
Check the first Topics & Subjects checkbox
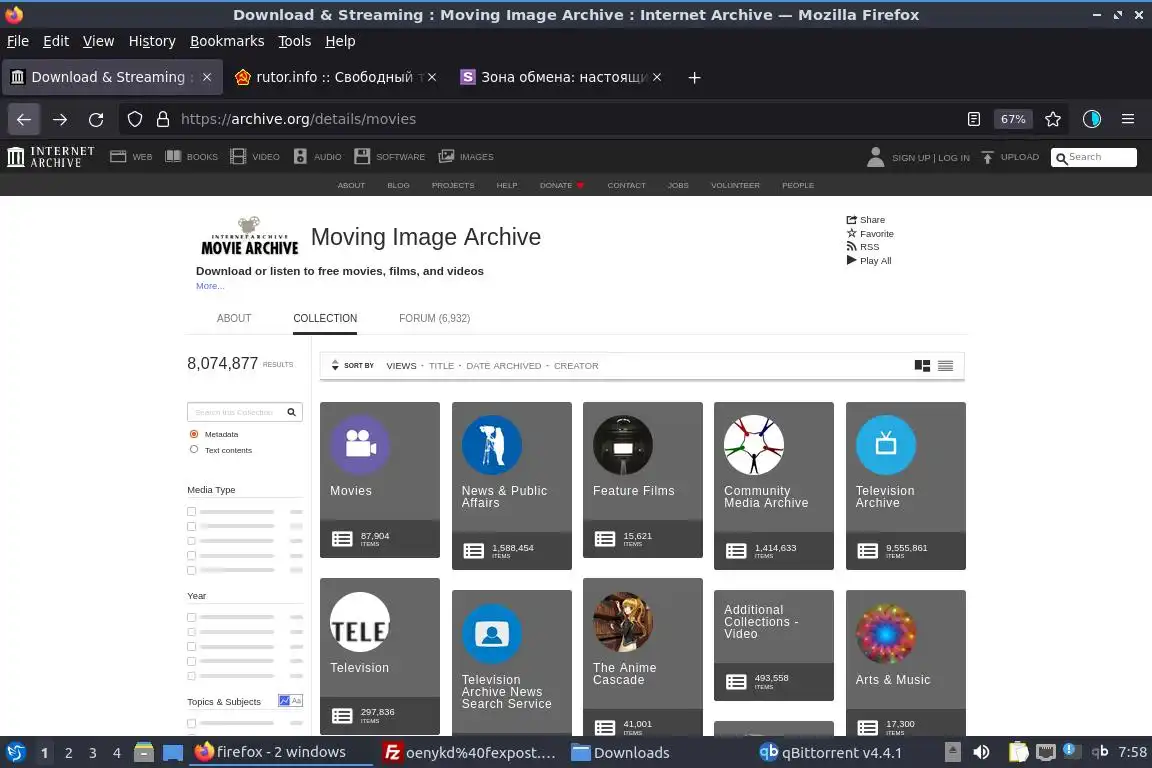click(192, 723)
